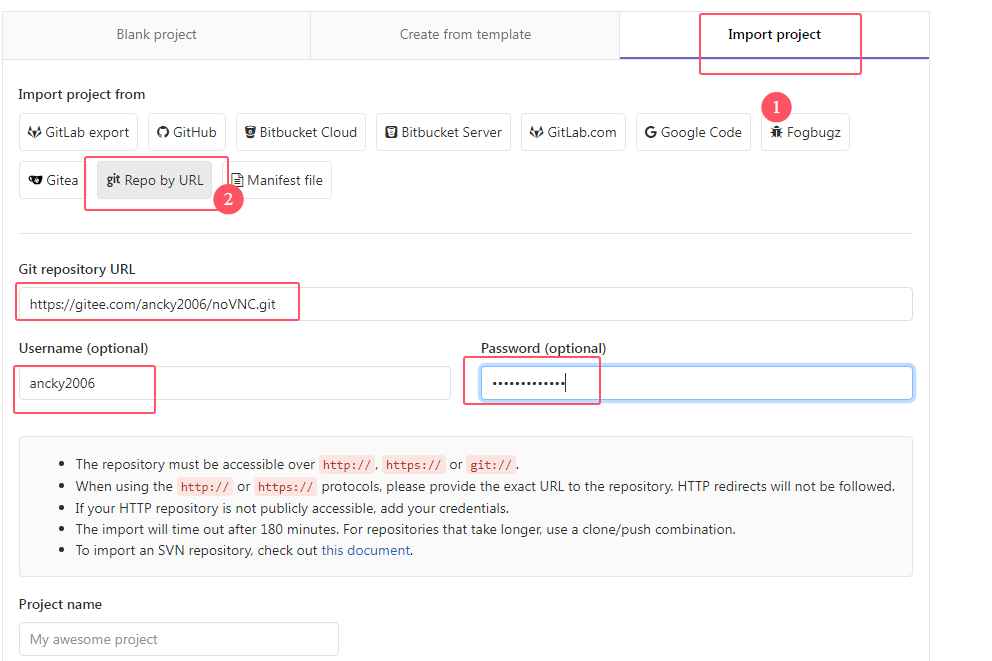Focus the Git repository URL field

coord(466,304)
